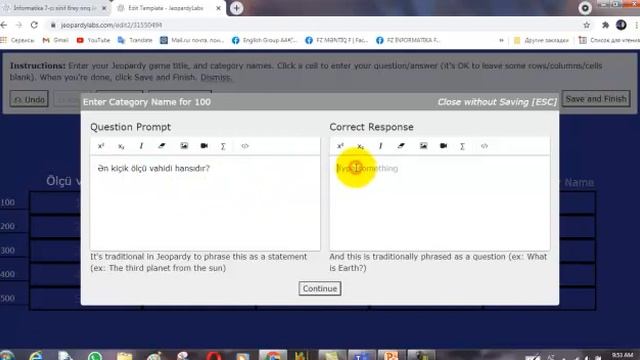640x360 pixels.
Task: Toggle italic in Correct Response toolbar
Action: (380, 146)
